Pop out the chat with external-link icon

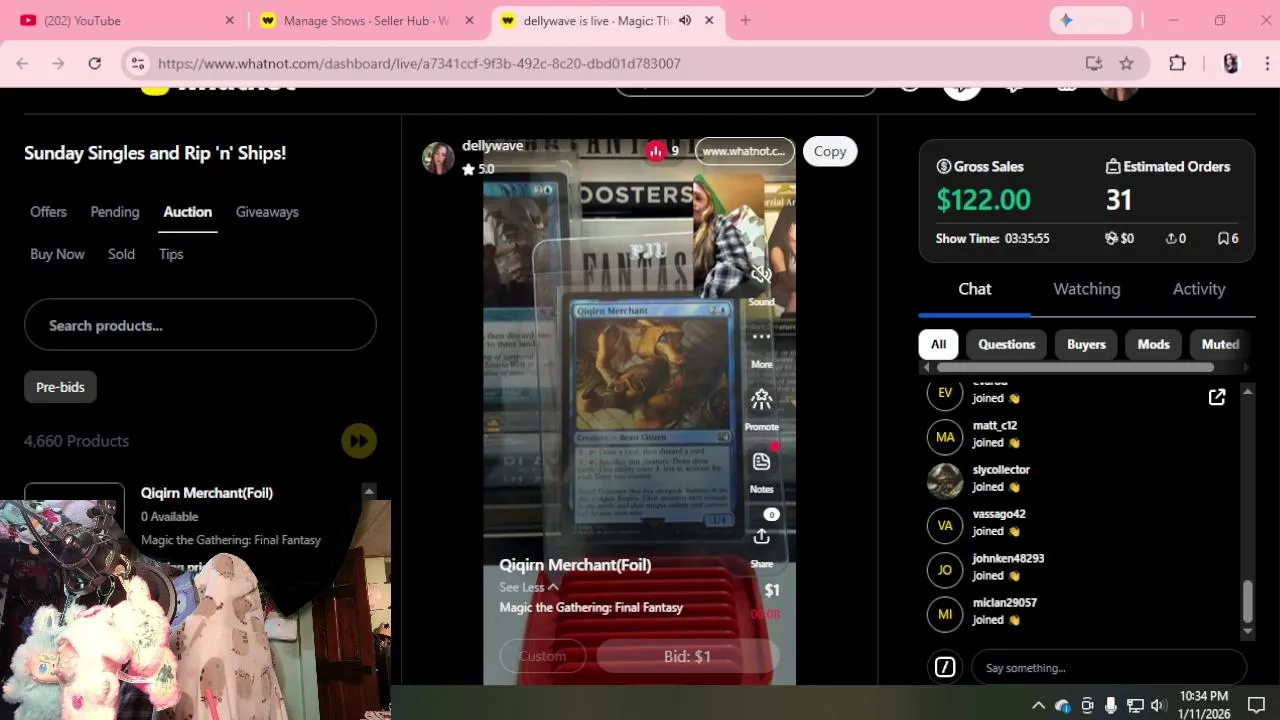1217,397
